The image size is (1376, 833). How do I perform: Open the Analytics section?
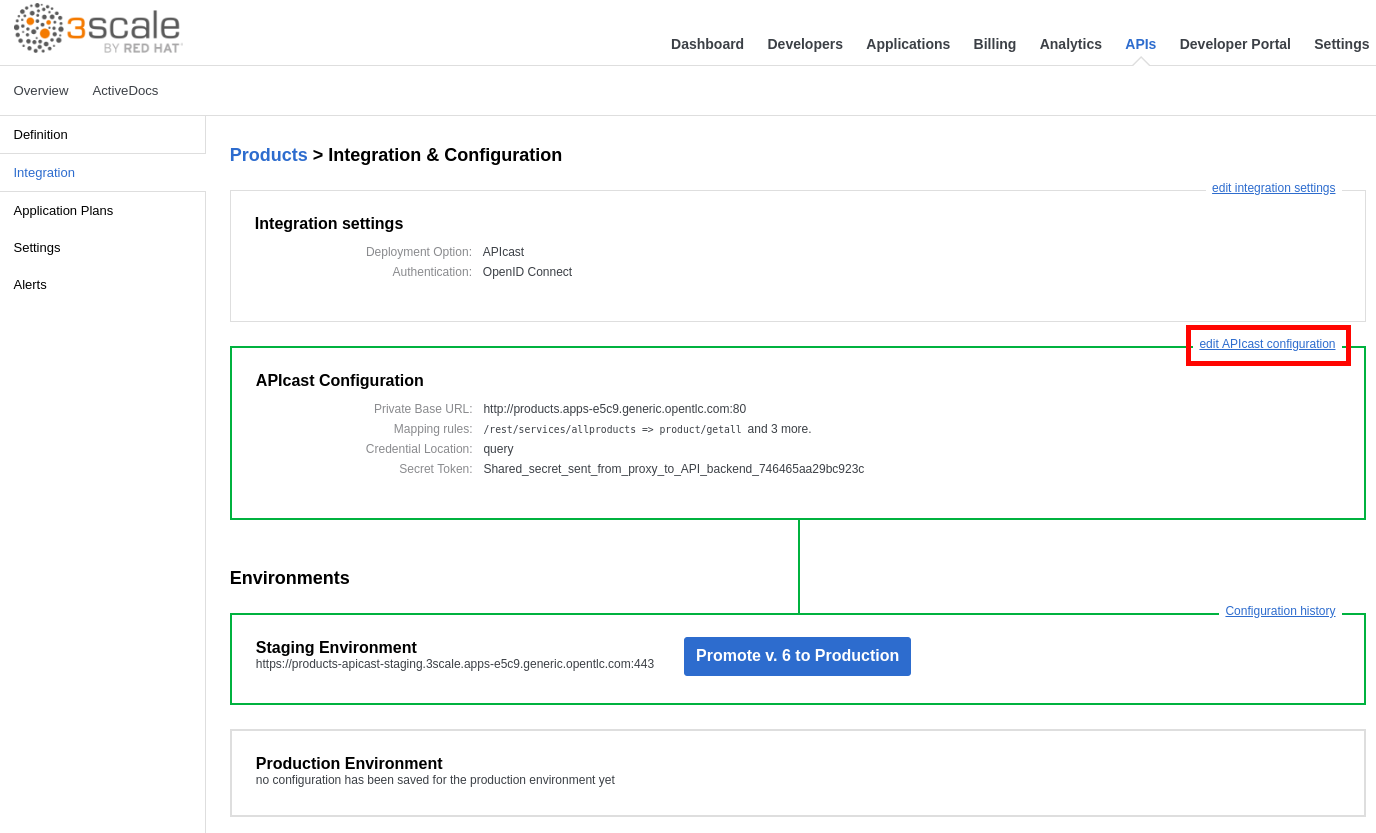coord(1070,44)
